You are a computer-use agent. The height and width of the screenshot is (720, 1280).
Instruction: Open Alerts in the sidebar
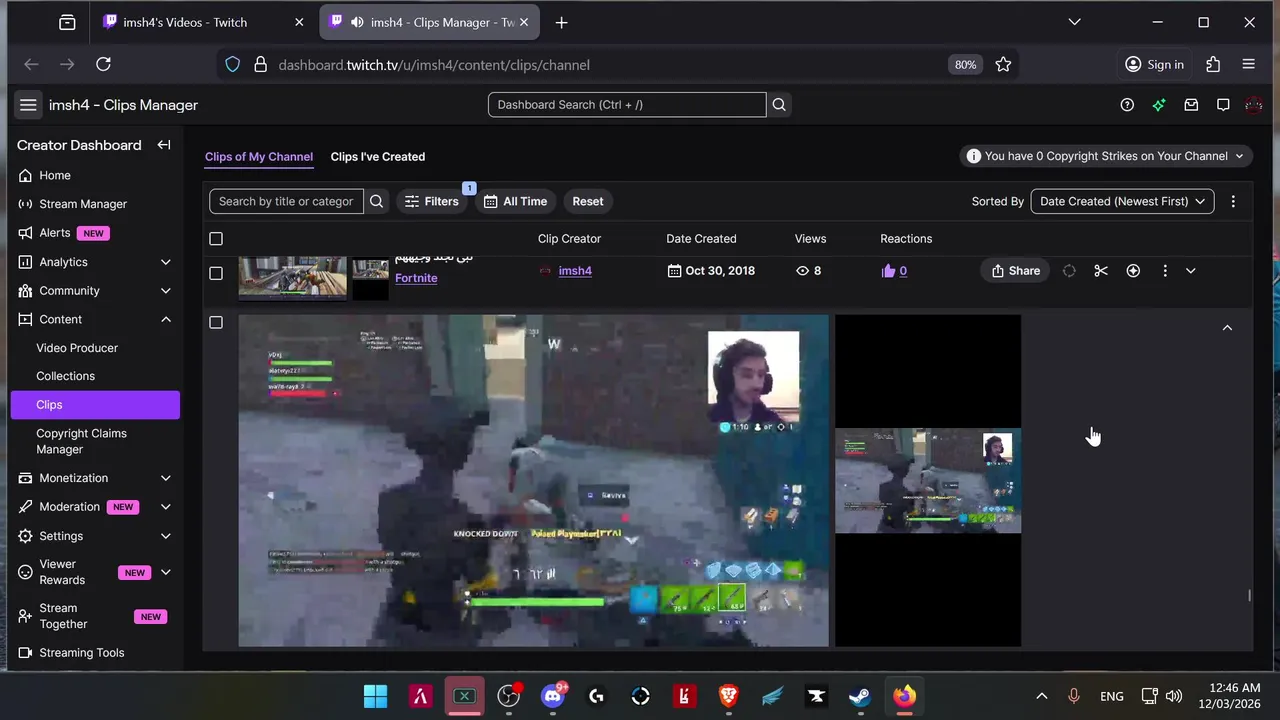pyautogui.click(x=55, y=233)
